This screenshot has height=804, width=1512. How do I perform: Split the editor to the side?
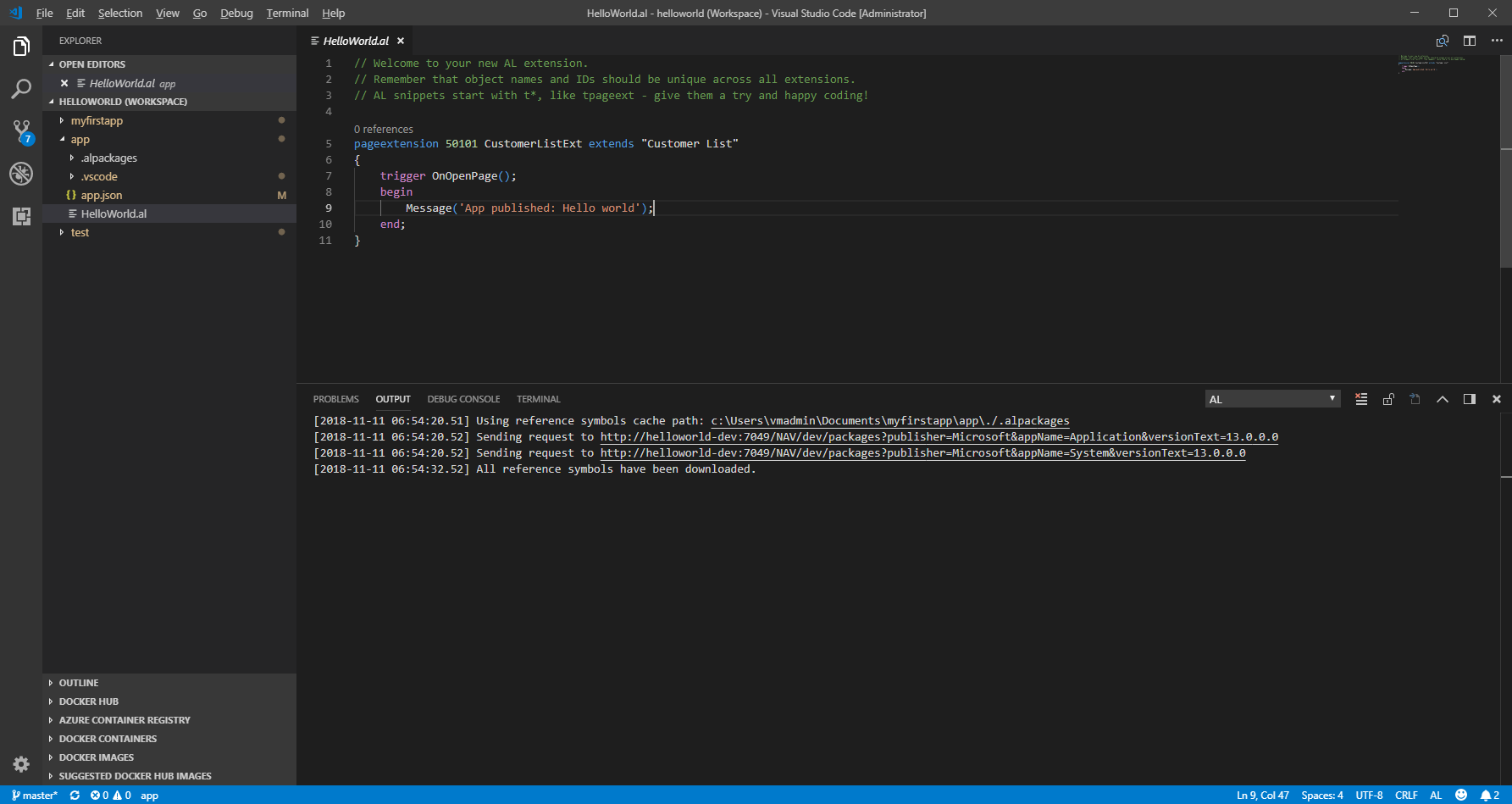coord(1470,41)
